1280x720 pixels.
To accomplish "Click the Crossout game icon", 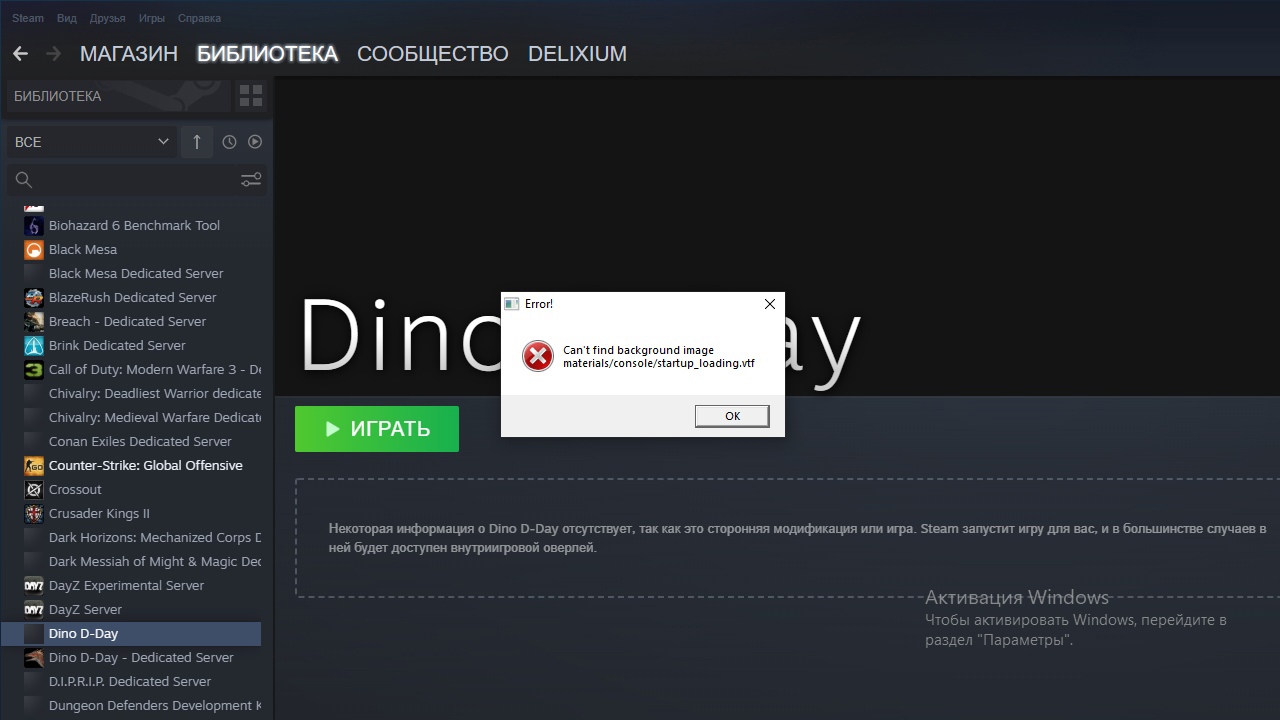I will coord(34,489).
